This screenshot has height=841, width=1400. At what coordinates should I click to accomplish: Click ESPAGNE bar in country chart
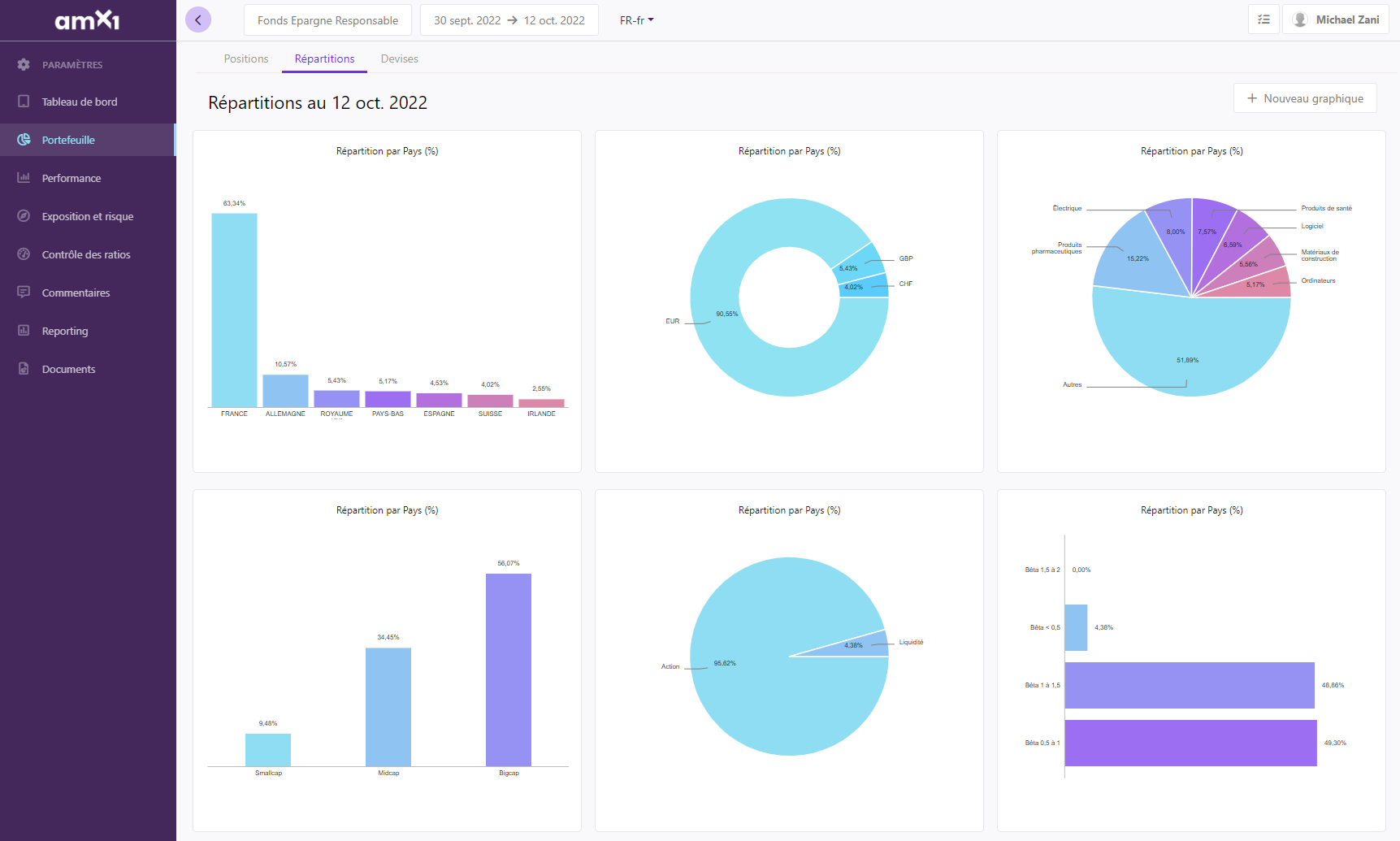[439, 400]
